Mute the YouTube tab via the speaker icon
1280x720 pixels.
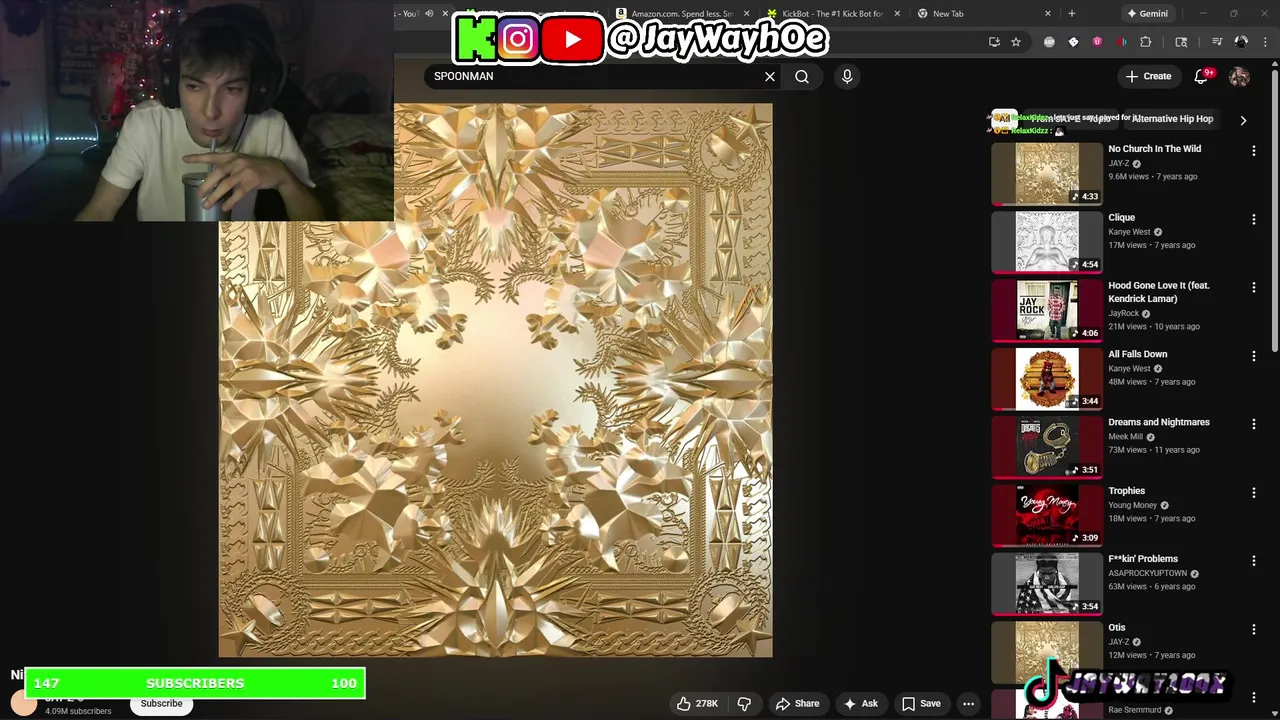[429, 13]
